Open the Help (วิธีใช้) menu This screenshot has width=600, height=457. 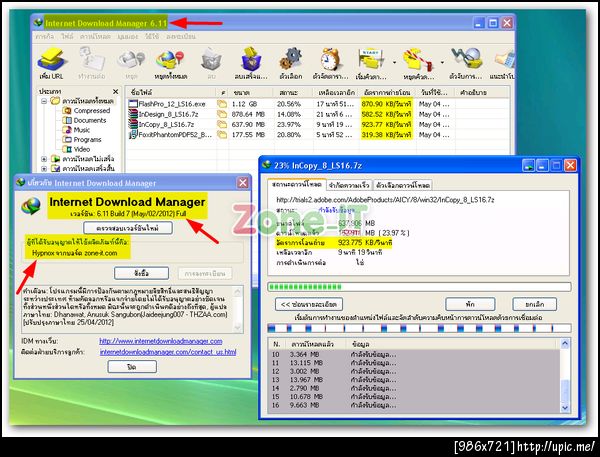coord(152,36)
